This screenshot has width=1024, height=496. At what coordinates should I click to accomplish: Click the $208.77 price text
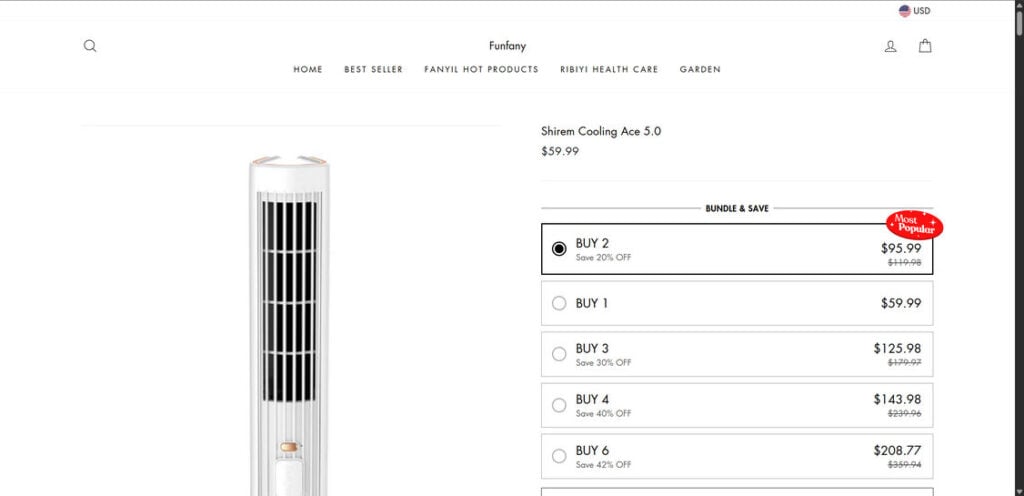(x=898, y=450)
